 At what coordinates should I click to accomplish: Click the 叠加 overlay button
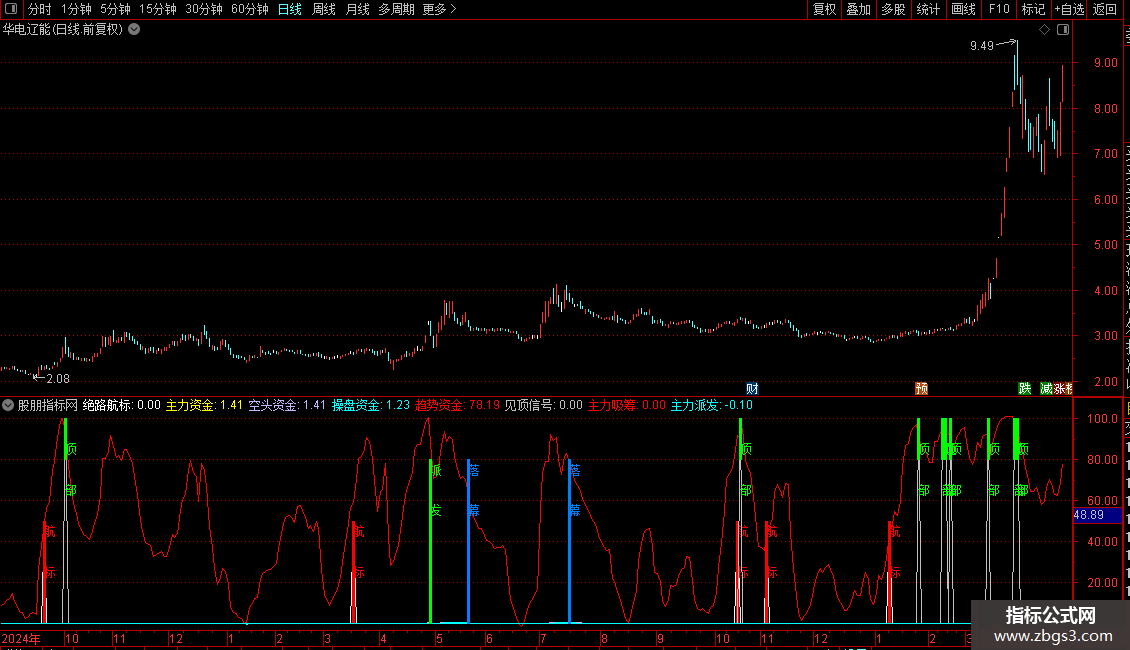[858, 9]
